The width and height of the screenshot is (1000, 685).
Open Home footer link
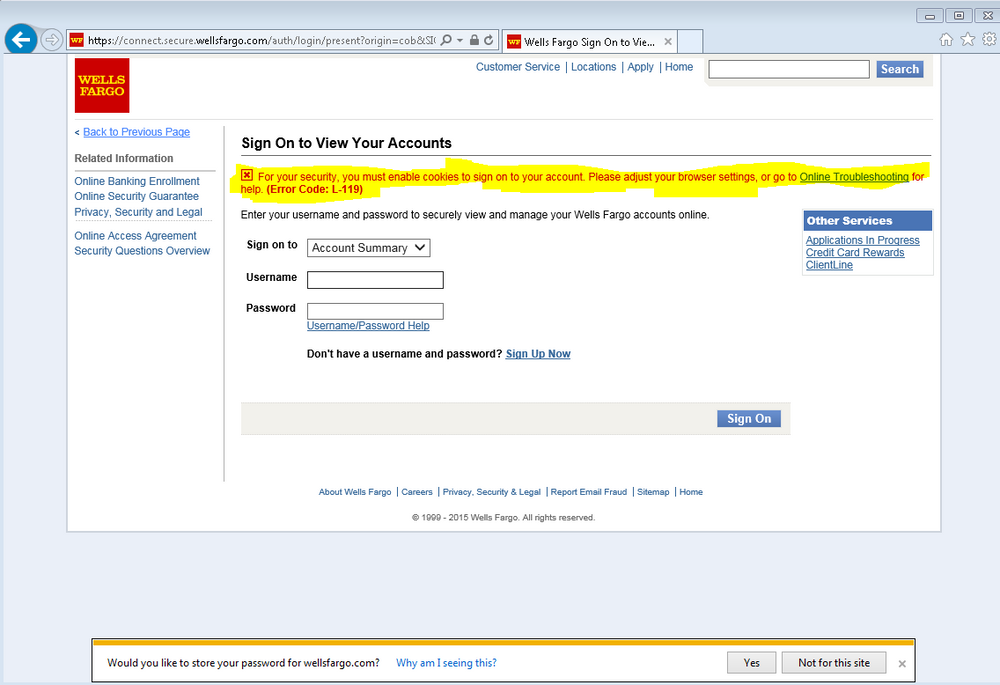pos(691,492)
